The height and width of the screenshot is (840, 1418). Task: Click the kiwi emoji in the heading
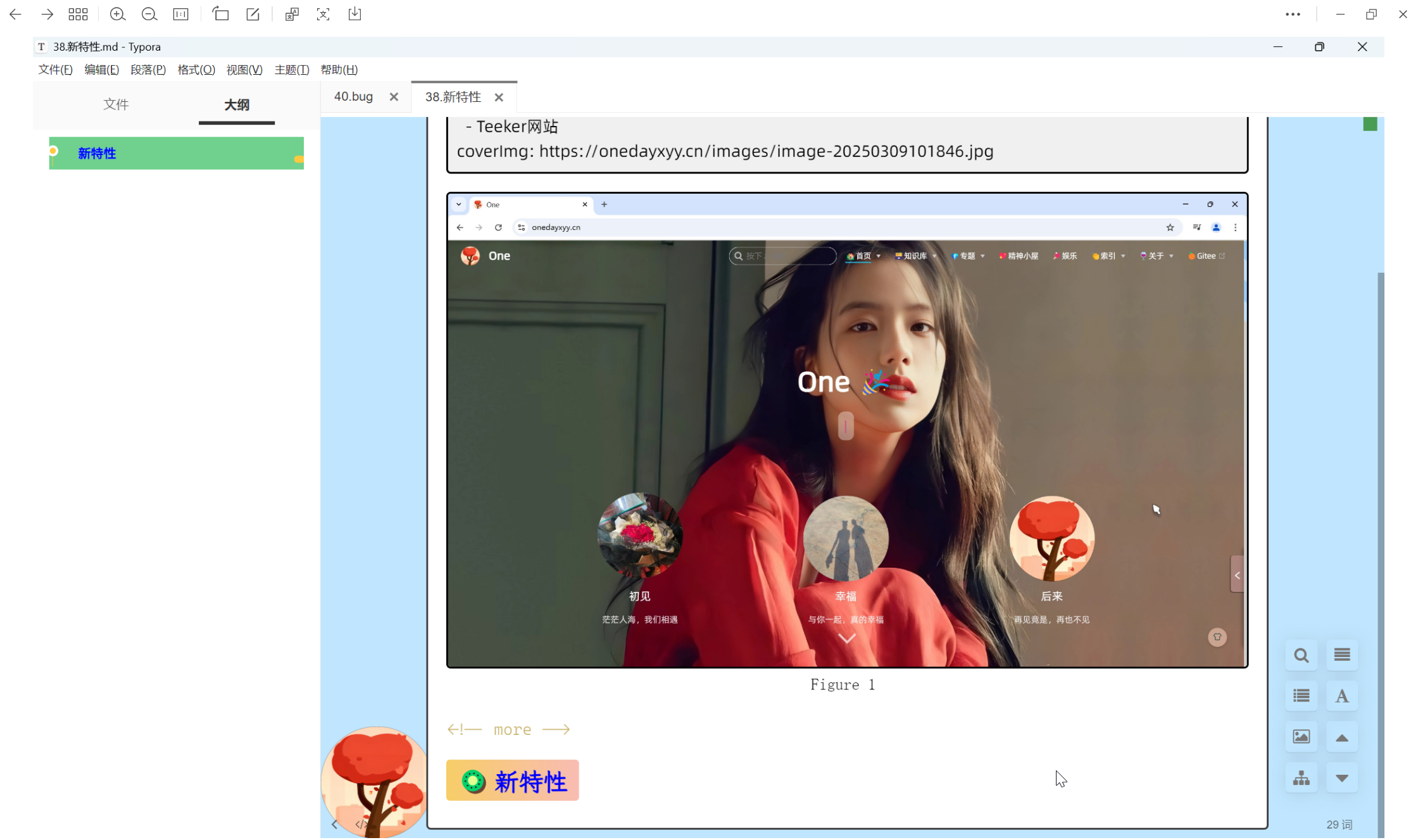(473, 782)
